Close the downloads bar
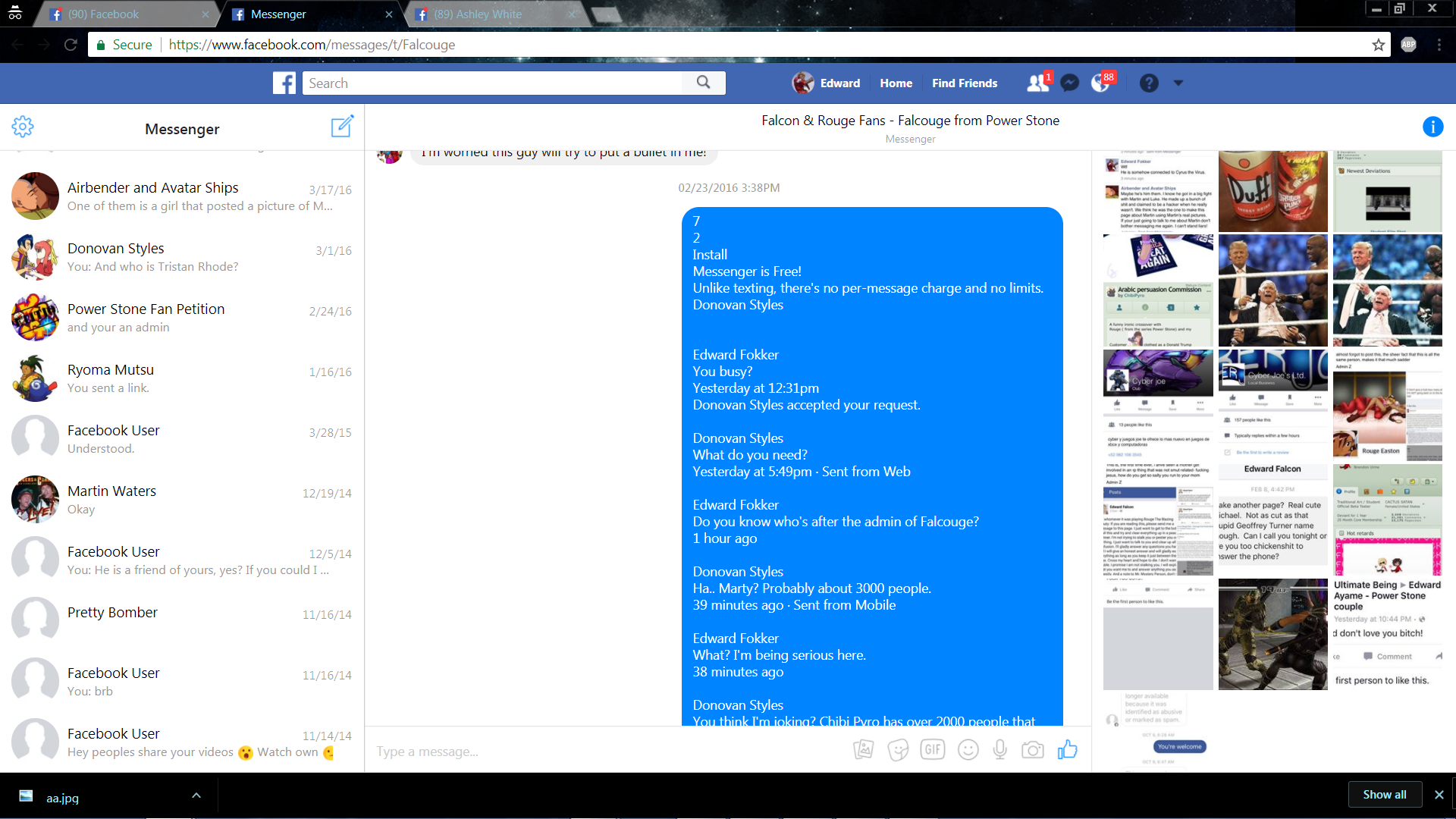This screenshot has height=819, width=1456. (x=1439, y=794)
